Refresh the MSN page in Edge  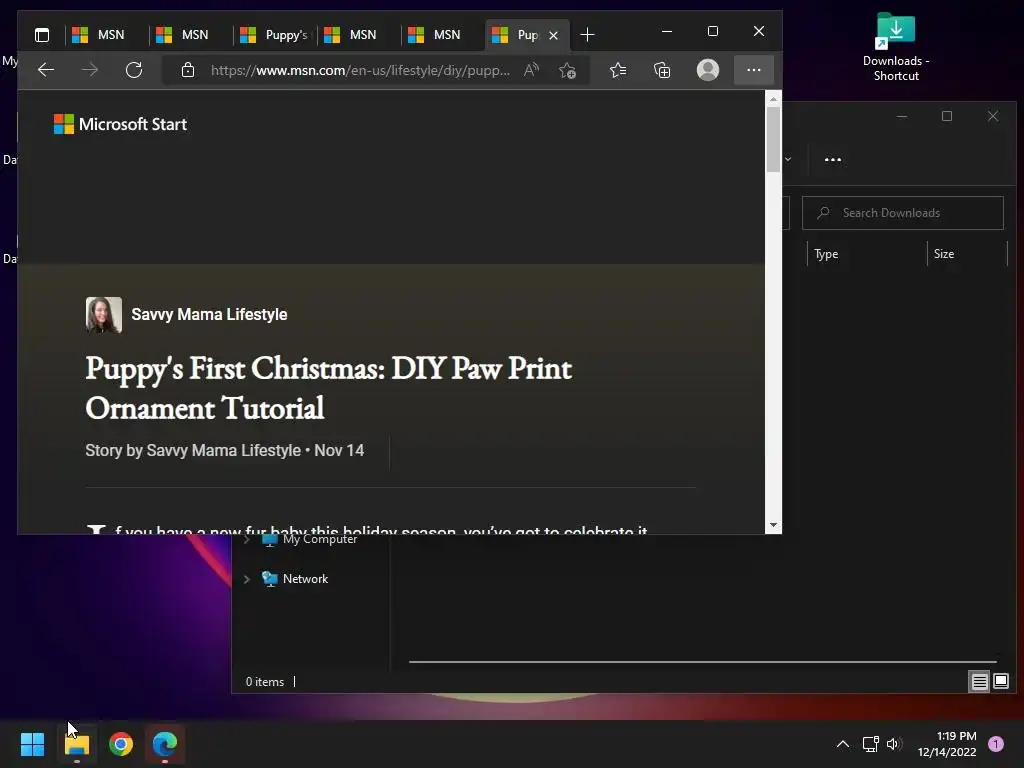click(x=134, y=70)
